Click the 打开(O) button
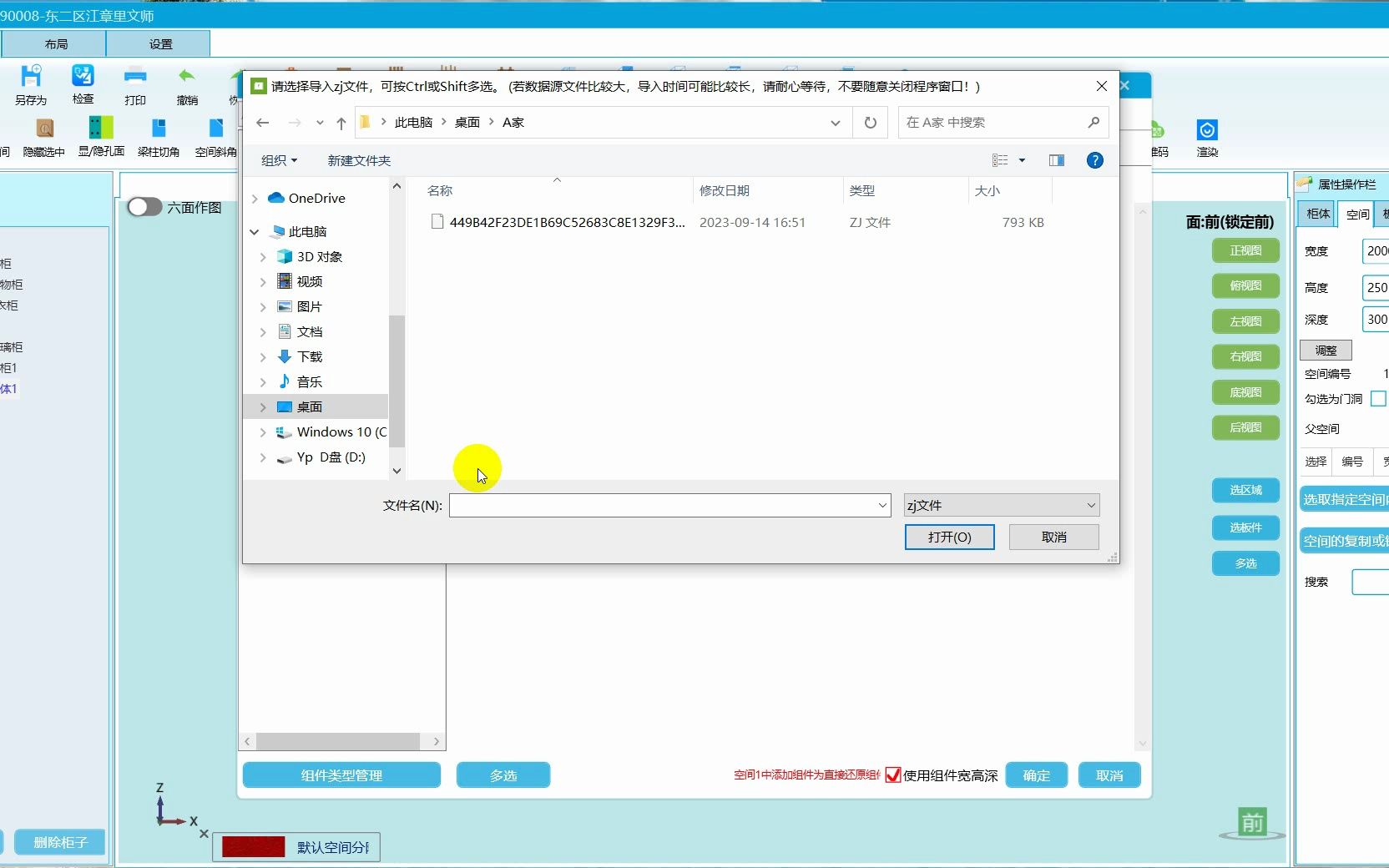This screenshot has width=1389, height=868. point(949,537)
